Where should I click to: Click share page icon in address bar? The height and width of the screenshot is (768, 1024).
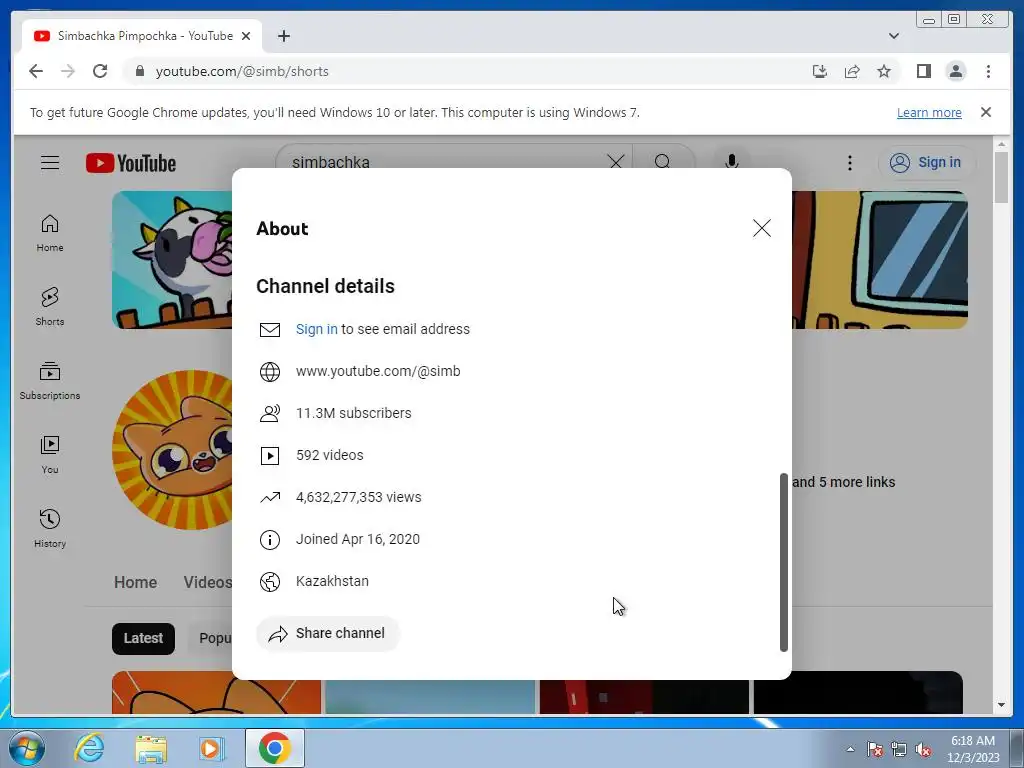click(852, 71)
